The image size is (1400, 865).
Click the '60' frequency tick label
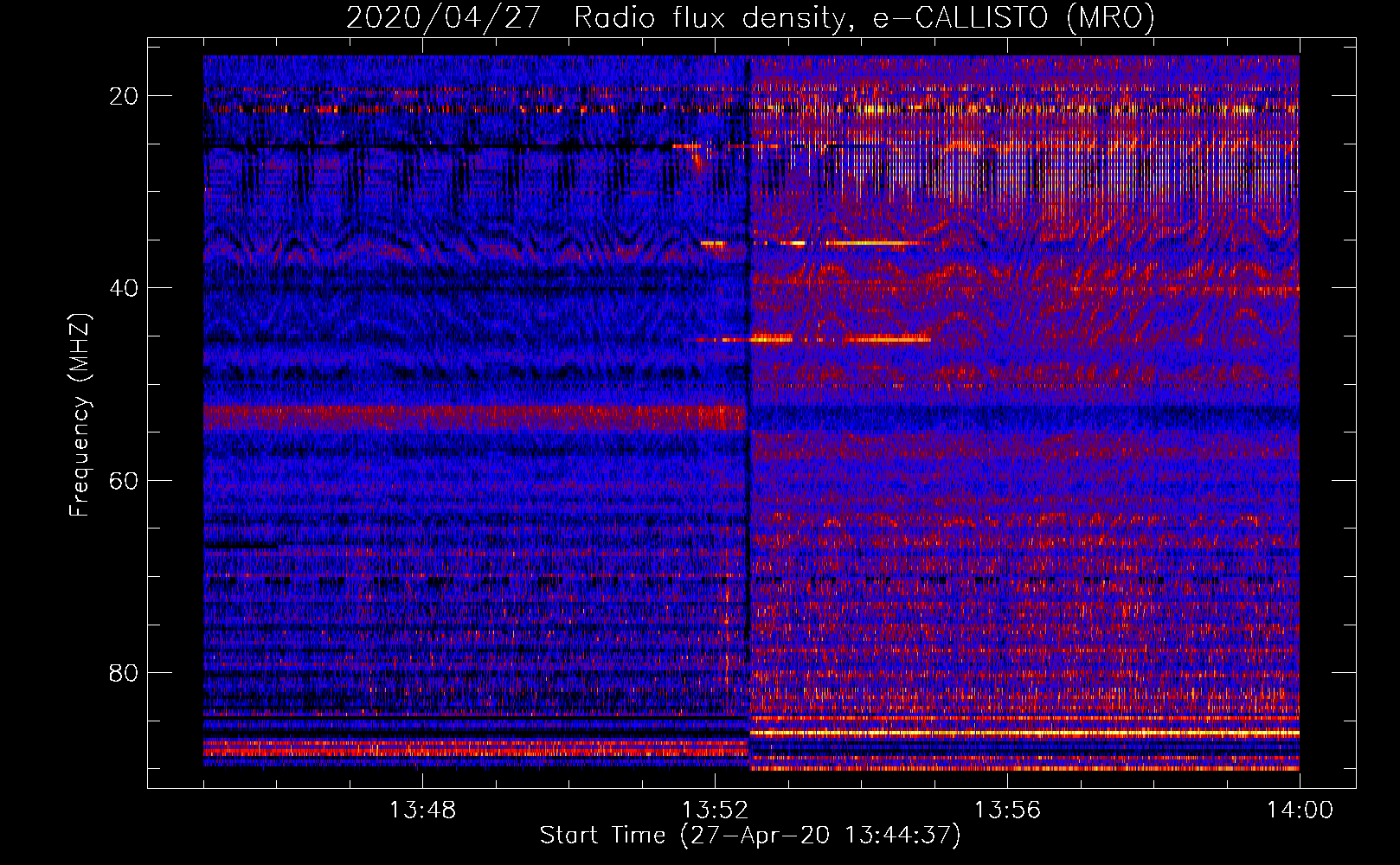pos(124,480)
